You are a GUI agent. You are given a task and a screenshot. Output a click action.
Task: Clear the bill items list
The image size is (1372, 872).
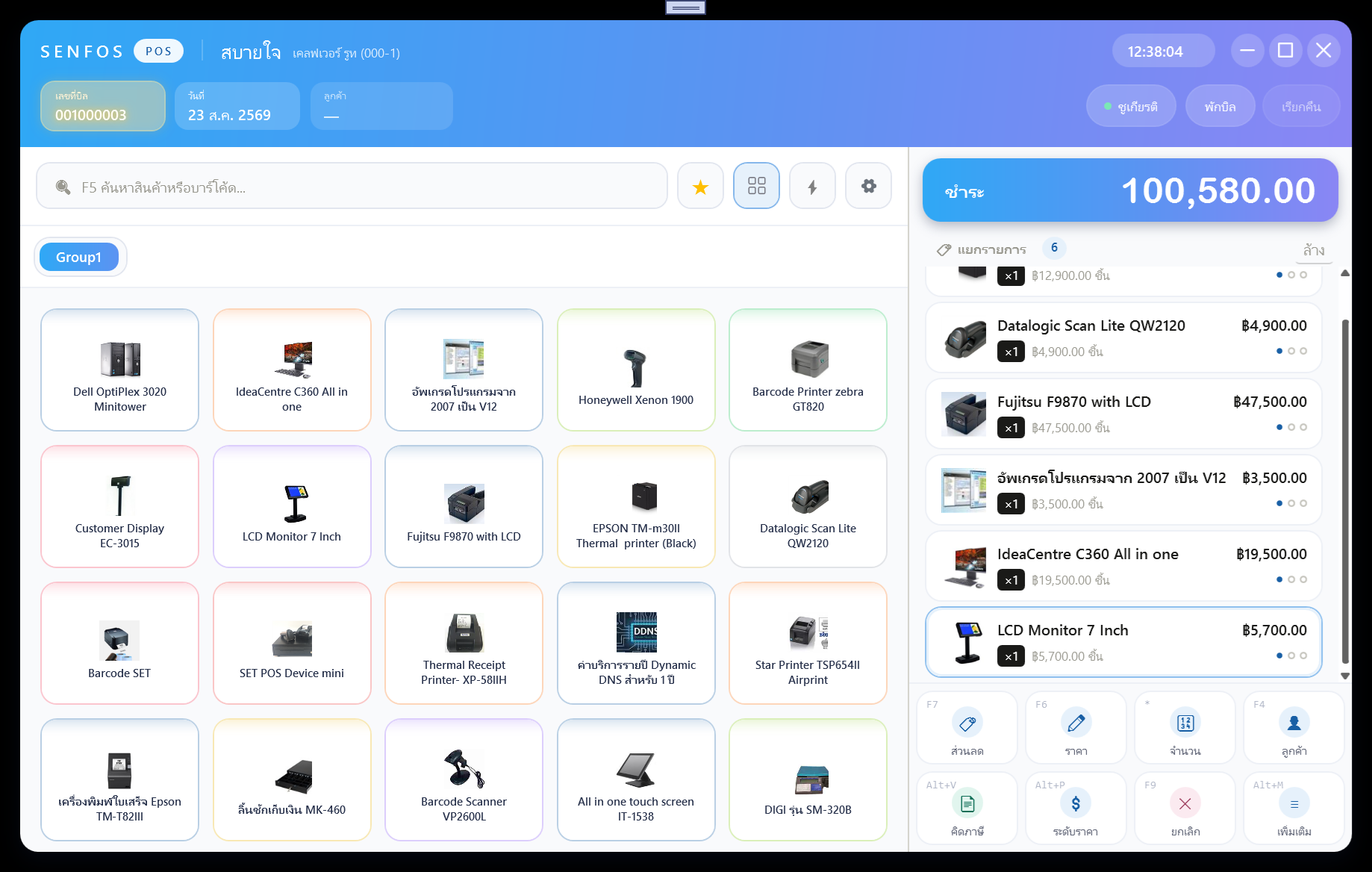coord(1313,249)
